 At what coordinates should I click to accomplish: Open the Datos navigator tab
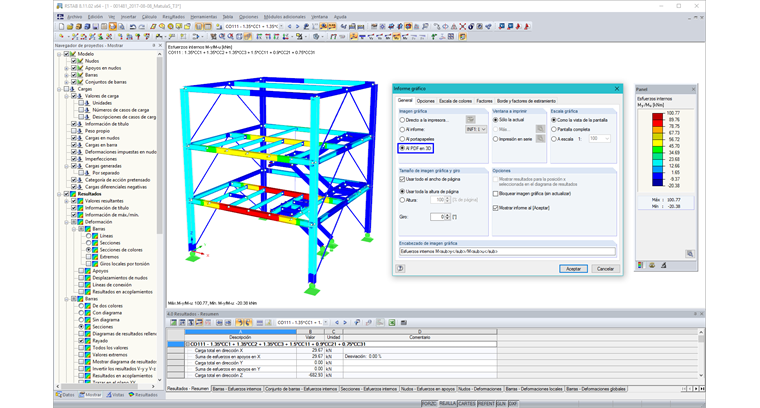(x=65, y=395)
